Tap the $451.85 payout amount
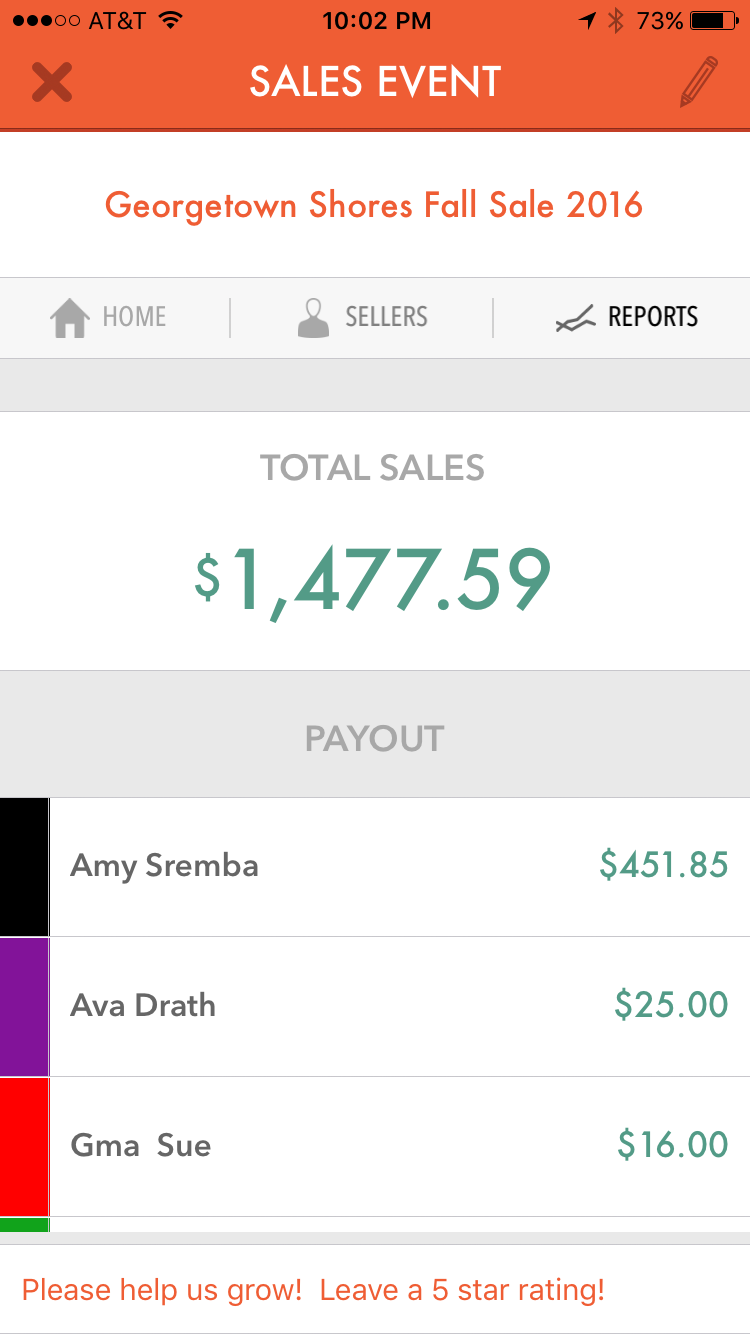Viewport: 750px width, 1334px height. [664, 865]
